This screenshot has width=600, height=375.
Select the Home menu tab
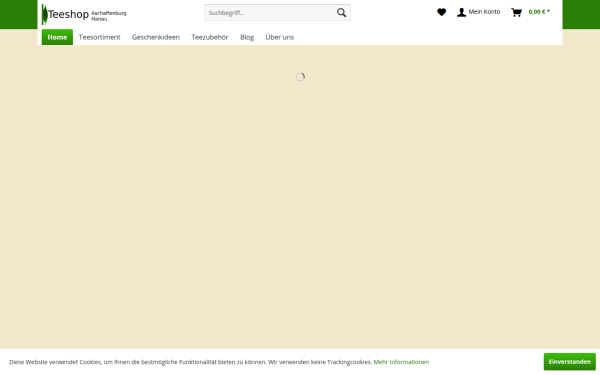coord(57,37)
